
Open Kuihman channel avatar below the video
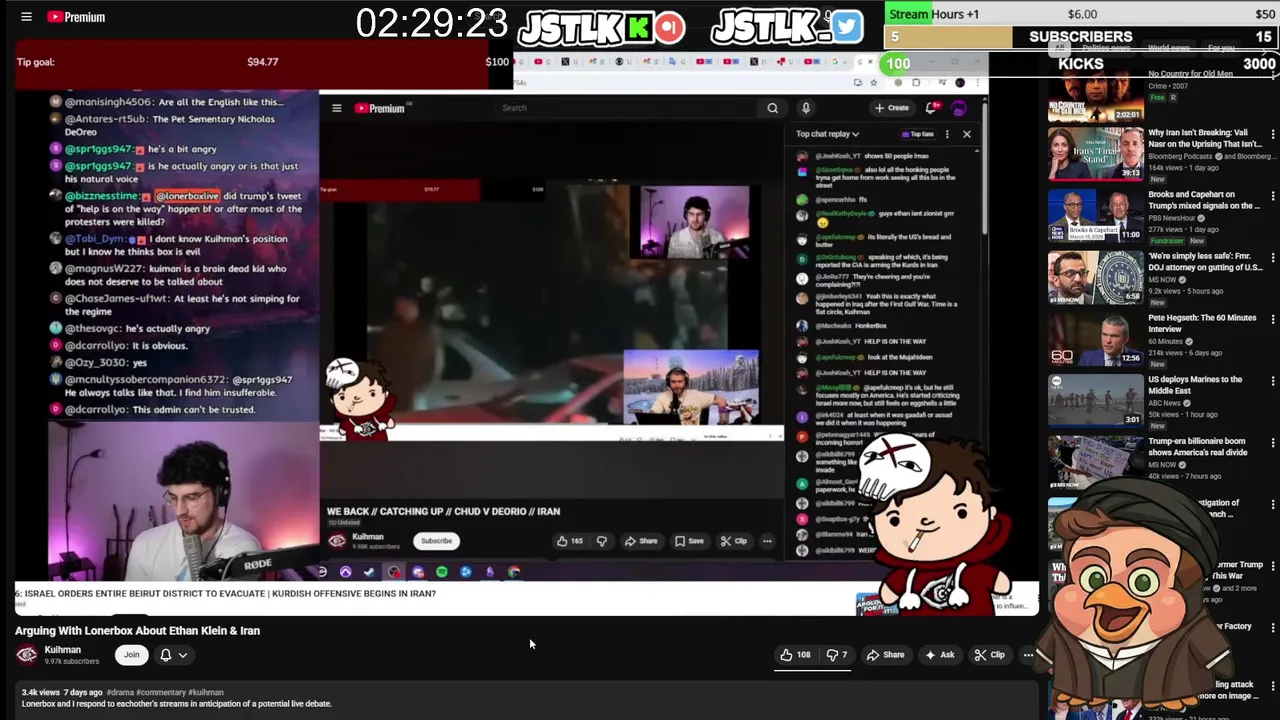click(27, 655)
